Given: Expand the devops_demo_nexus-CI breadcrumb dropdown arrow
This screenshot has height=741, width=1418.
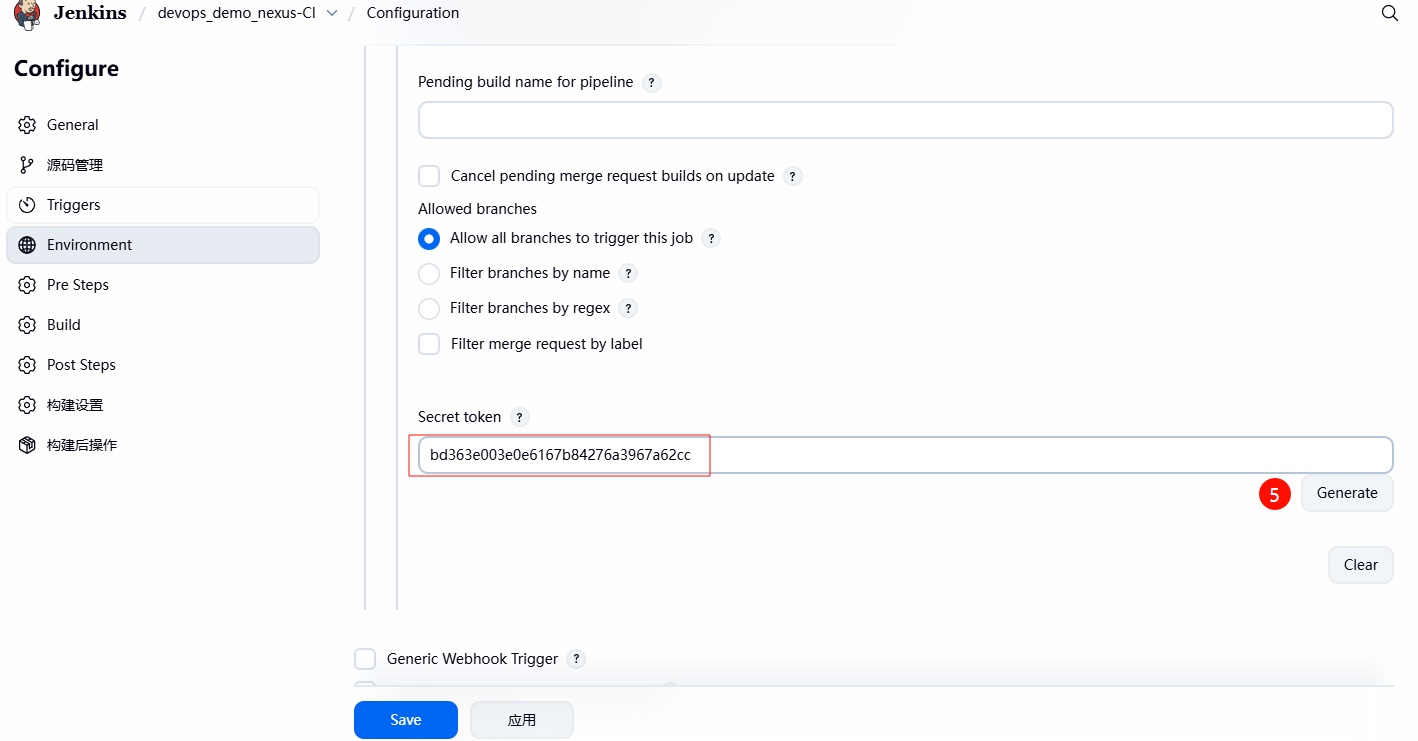Looking at the screenshot, I should (x=332, y=14).
